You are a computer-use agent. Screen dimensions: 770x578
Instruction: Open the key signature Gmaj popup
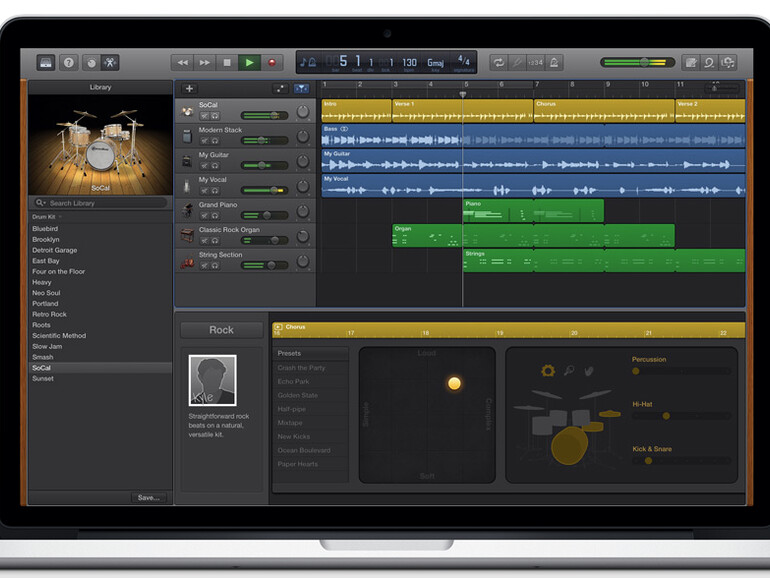[x=435, y=62]
